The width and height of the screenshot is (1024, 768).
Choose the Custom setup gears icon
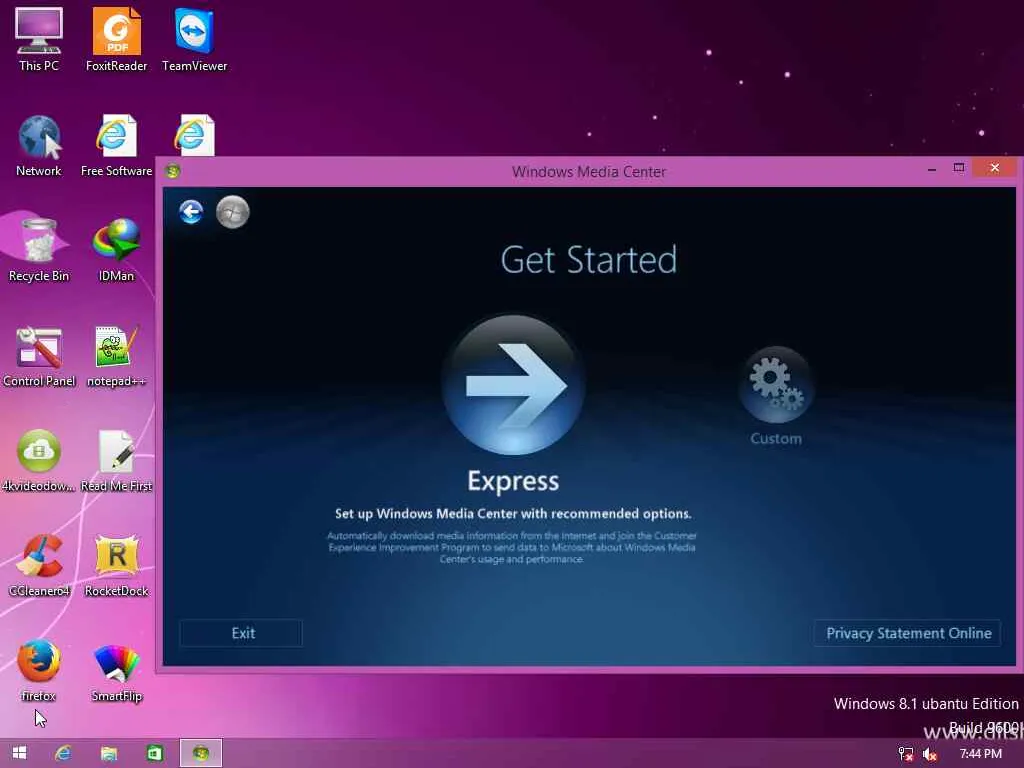click(x=776, y=385)
